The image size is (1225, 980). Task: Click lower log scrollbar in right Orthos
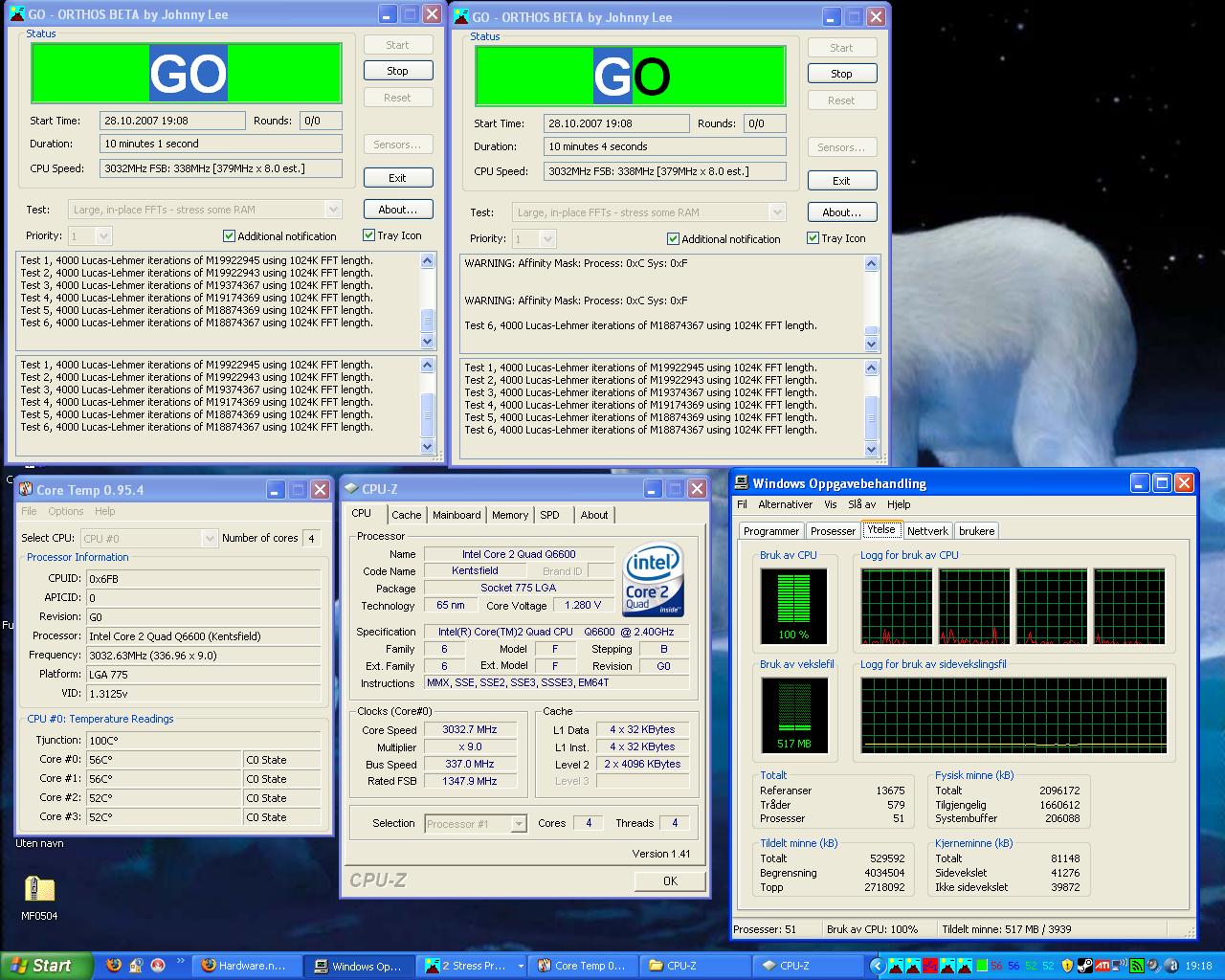click(x=871, y=409)
